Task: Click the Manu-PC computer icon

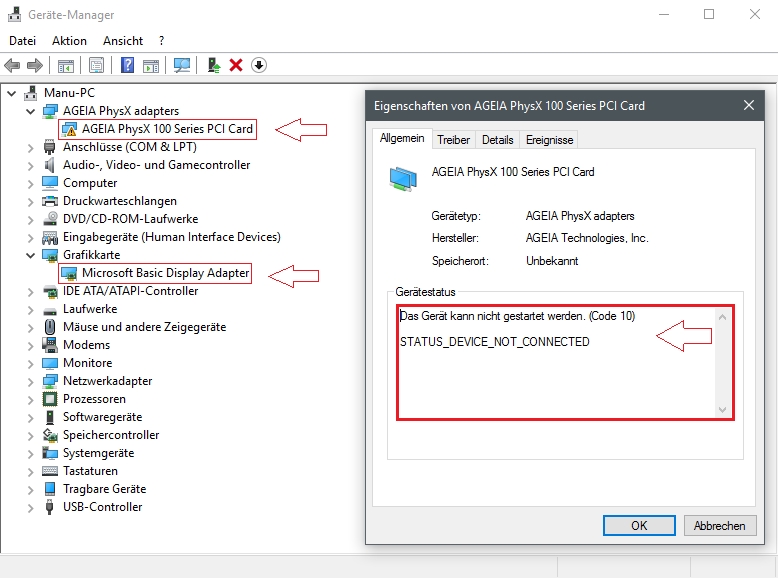Action: [31, 93]
